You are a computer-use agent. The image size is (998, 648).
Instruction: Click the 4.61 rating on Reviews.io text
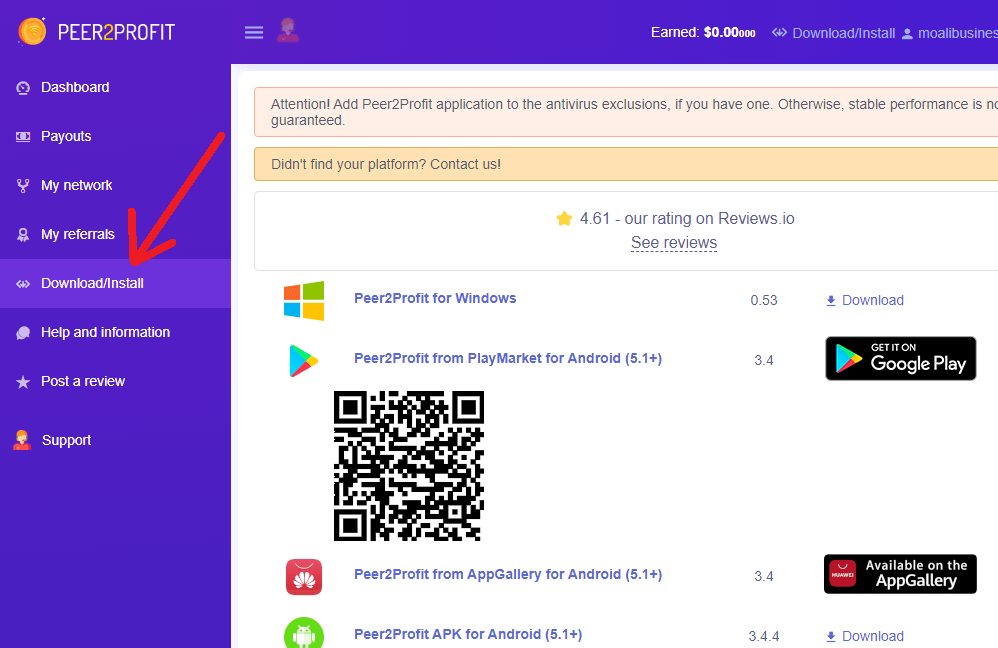coord(687,219)
